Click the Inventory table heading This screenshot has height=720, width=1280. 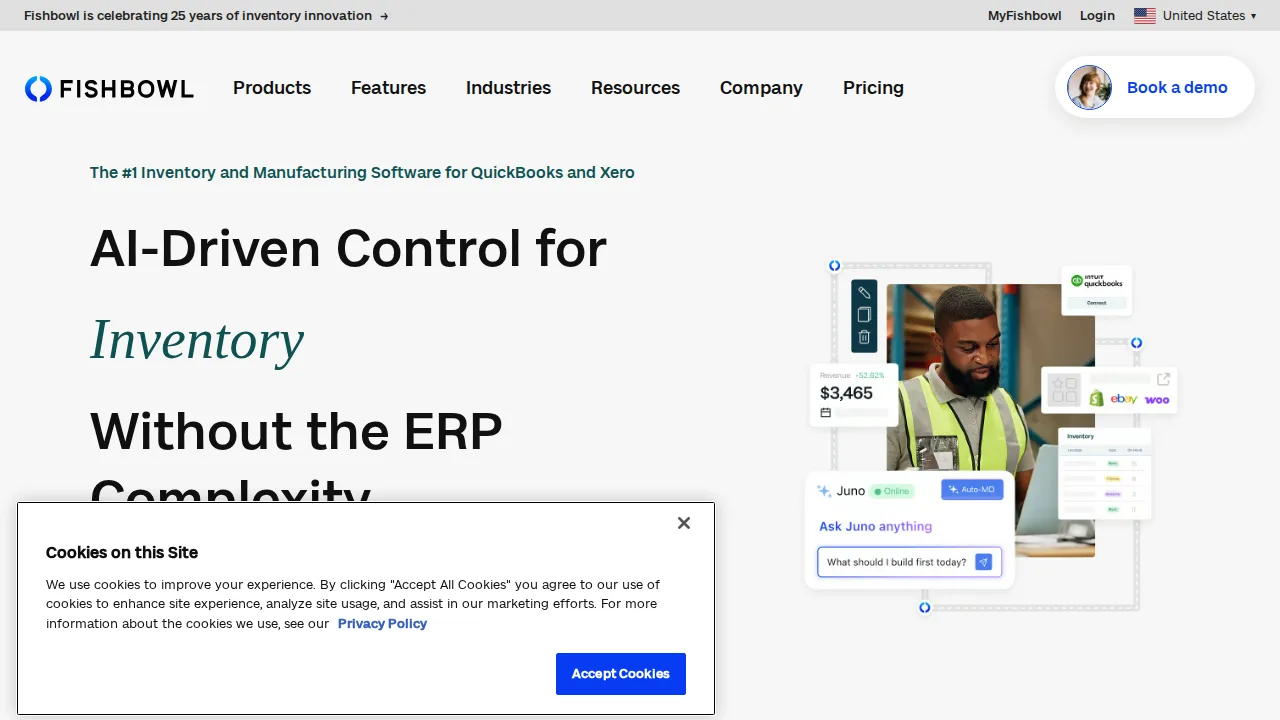[1080, 437]
